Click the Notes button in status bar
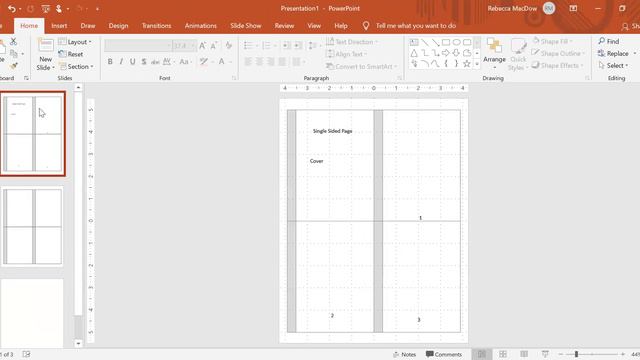The width and height of the screenshot is (640, 360). click(404, 354)
